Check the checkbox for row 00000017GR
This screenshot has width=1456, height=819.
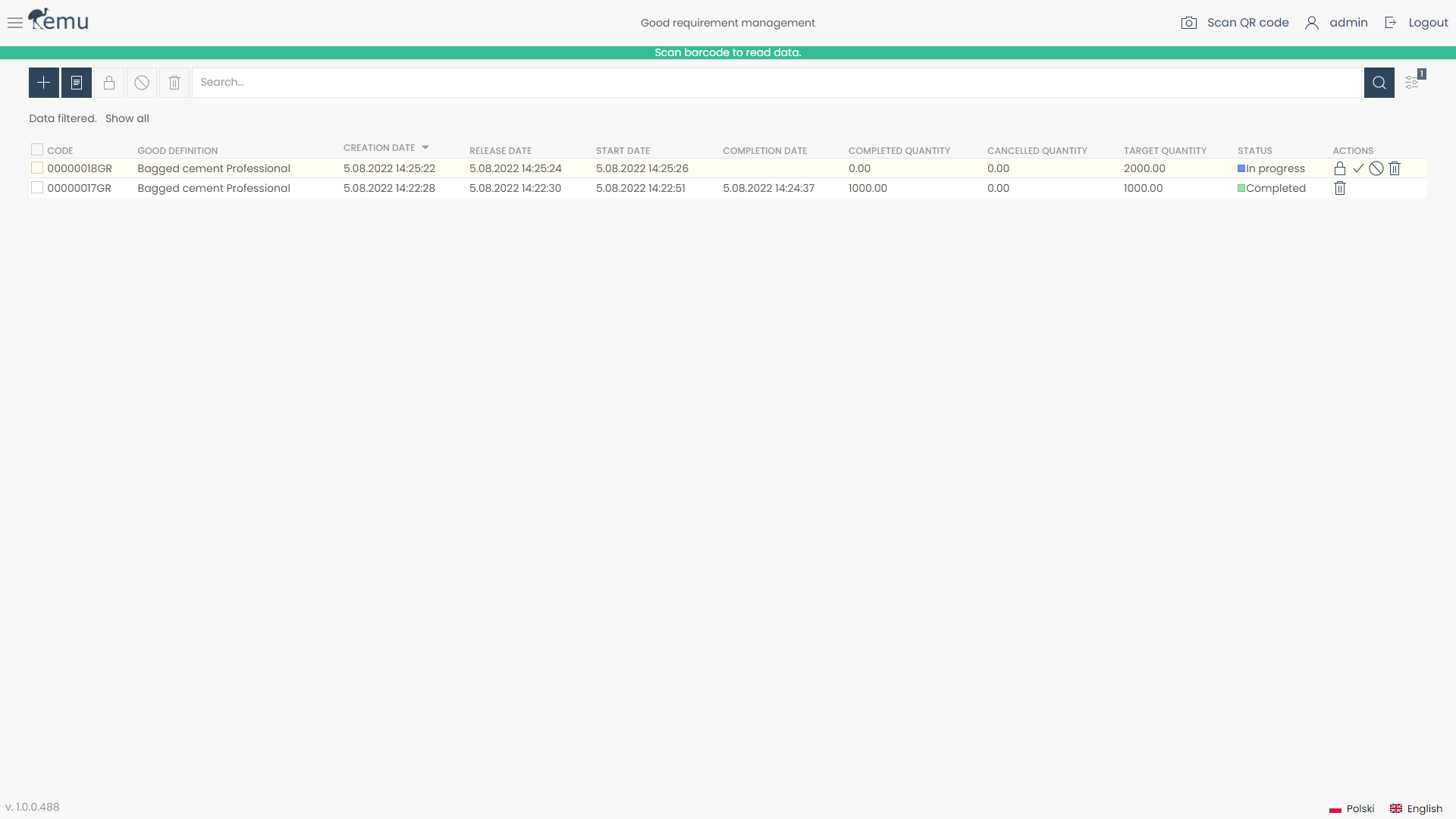[x=36, y=187]
